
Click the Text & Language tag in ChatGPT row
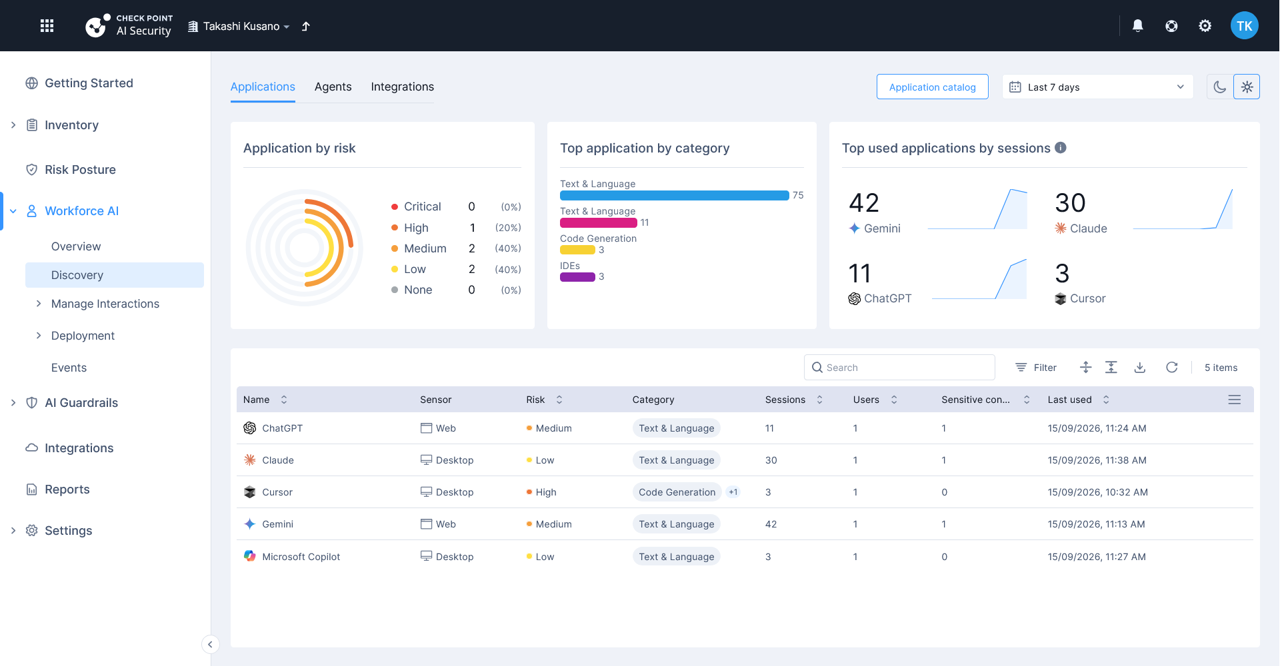coord(677,428)
